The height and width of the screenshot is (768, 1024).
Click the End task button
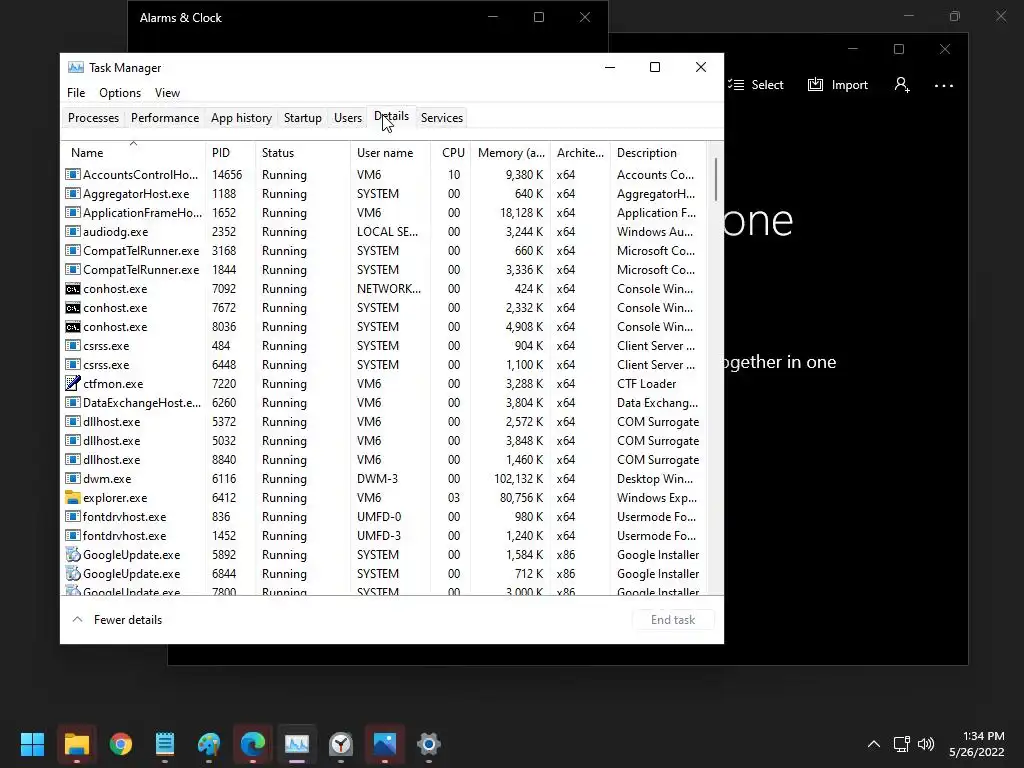[x=673, y=620]
